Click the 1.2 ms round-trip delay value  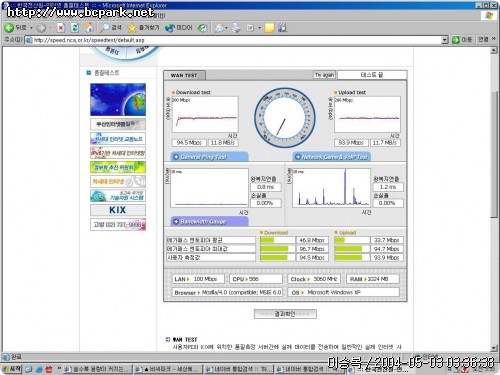[388, 187]
